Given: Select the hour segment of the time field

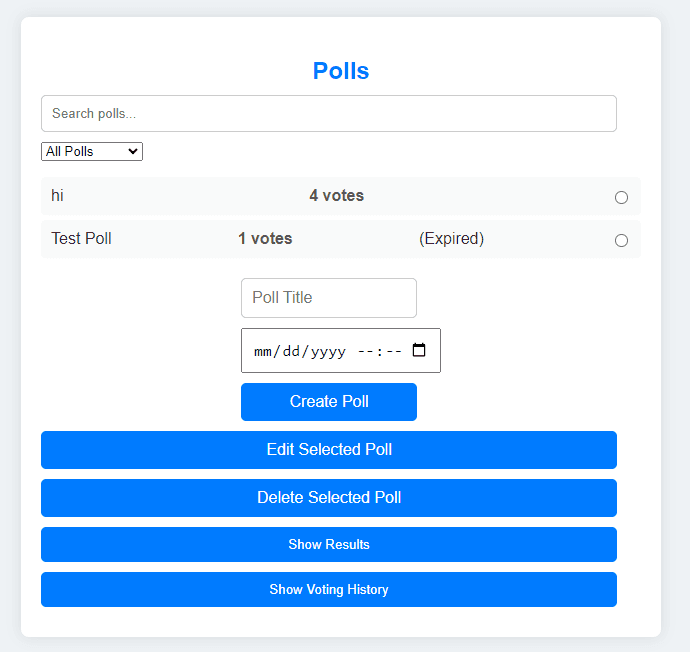Looking at the screenshot, I should tap(366, 352).
